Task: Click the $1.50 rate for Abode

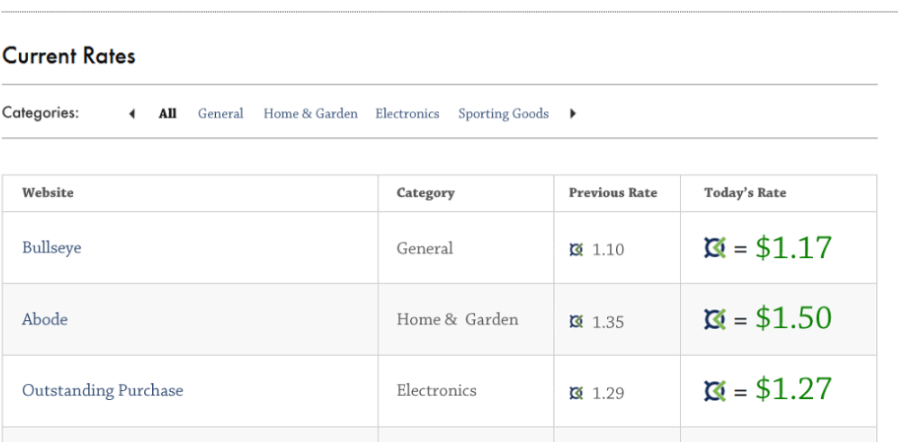Action: click(793, 319)
